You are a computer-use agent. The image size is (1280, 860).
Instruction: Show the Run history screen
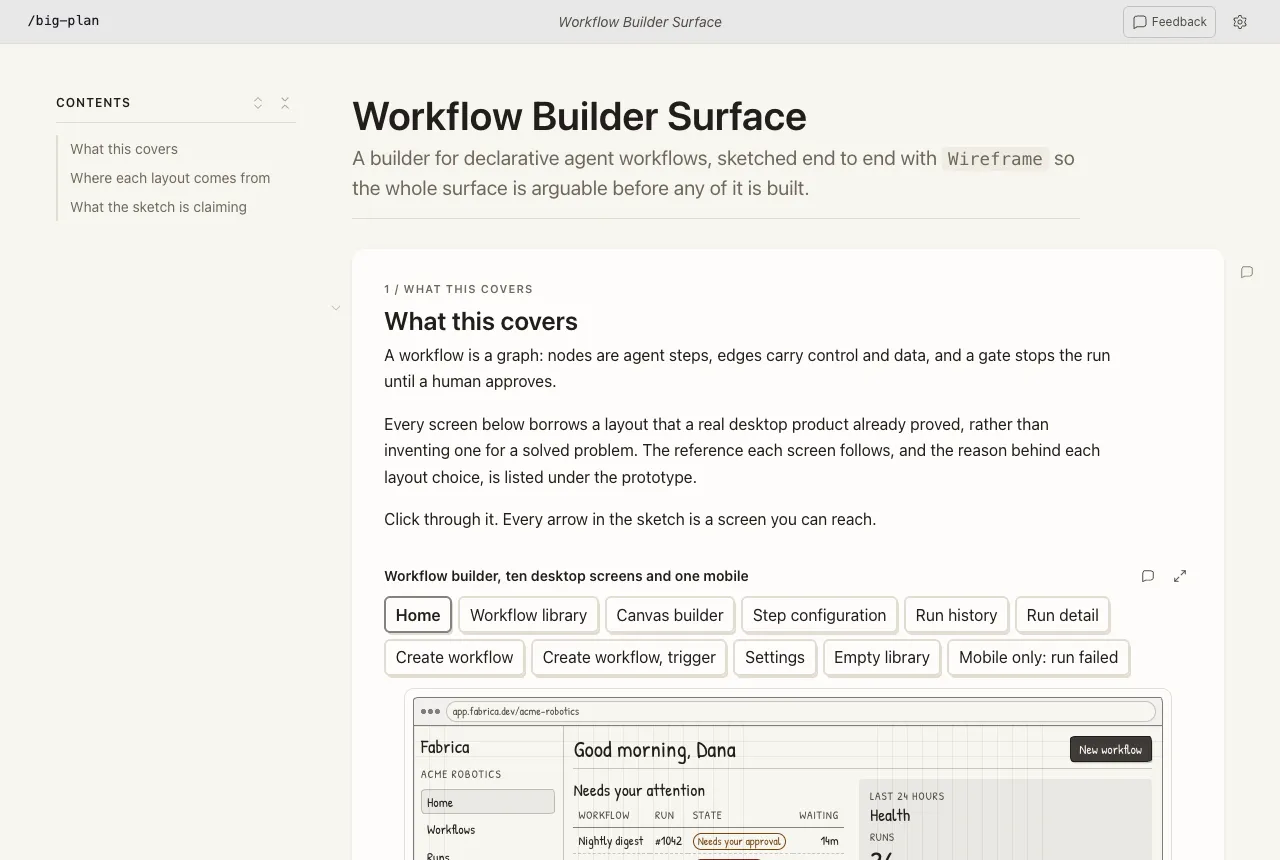956,615
